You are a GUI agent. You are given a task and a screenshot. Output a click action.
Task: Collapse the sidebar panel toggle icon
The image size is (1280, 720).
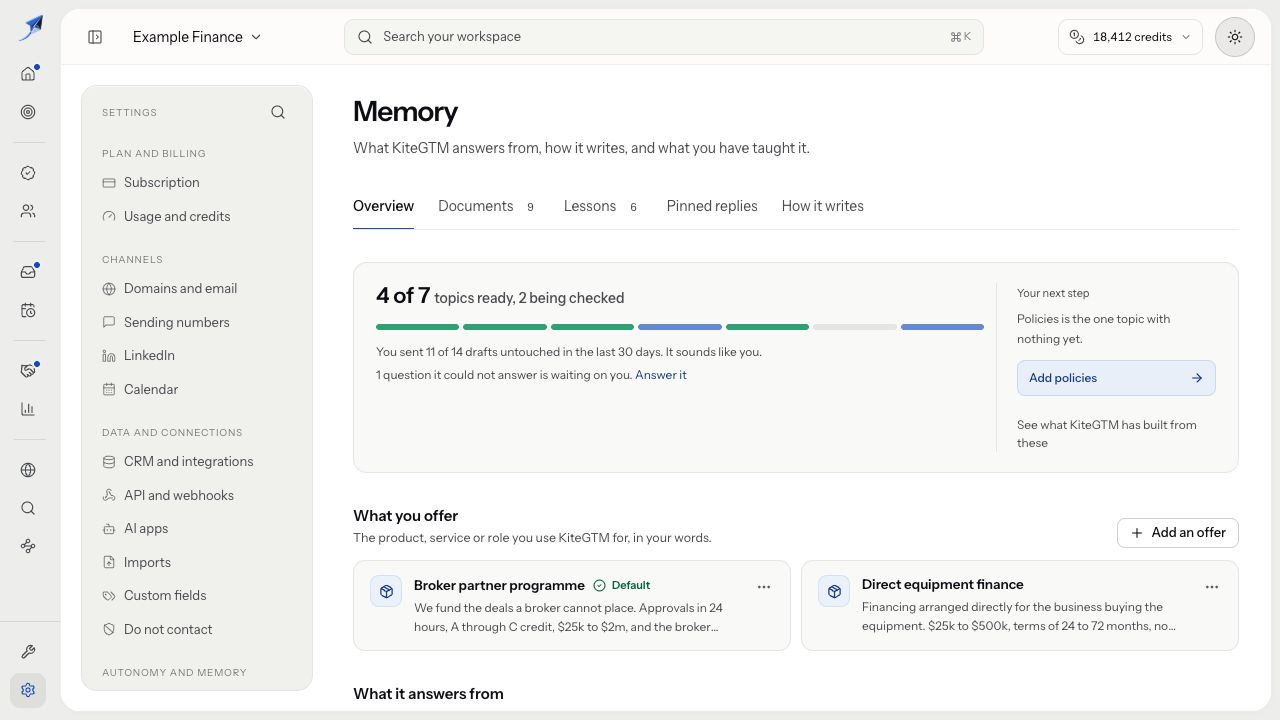click(95, 37)
